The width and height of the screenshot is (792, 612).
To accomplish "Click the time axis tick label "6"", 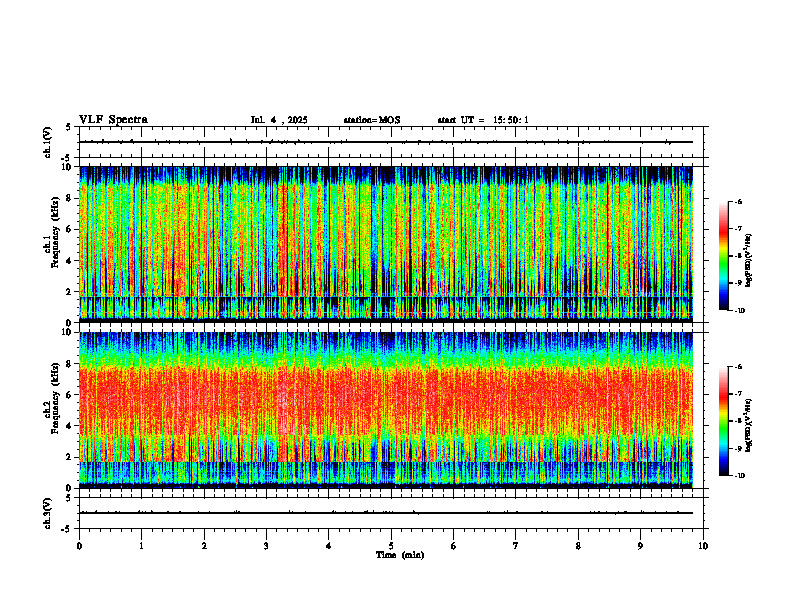I will pyautogui.click(x=453, y=546).
